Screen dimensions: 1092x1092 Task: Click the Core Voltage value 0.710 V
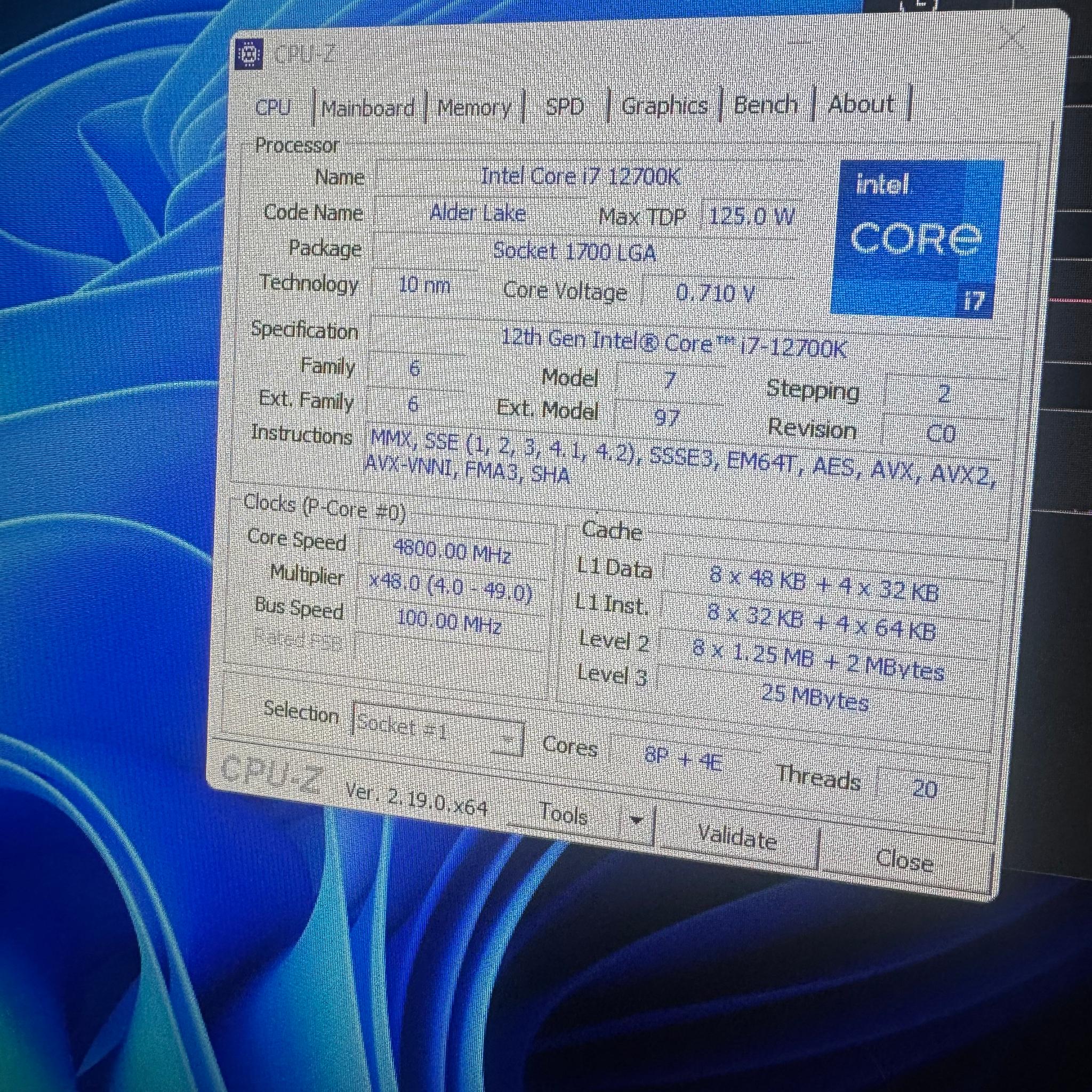[x=714, y=293]
